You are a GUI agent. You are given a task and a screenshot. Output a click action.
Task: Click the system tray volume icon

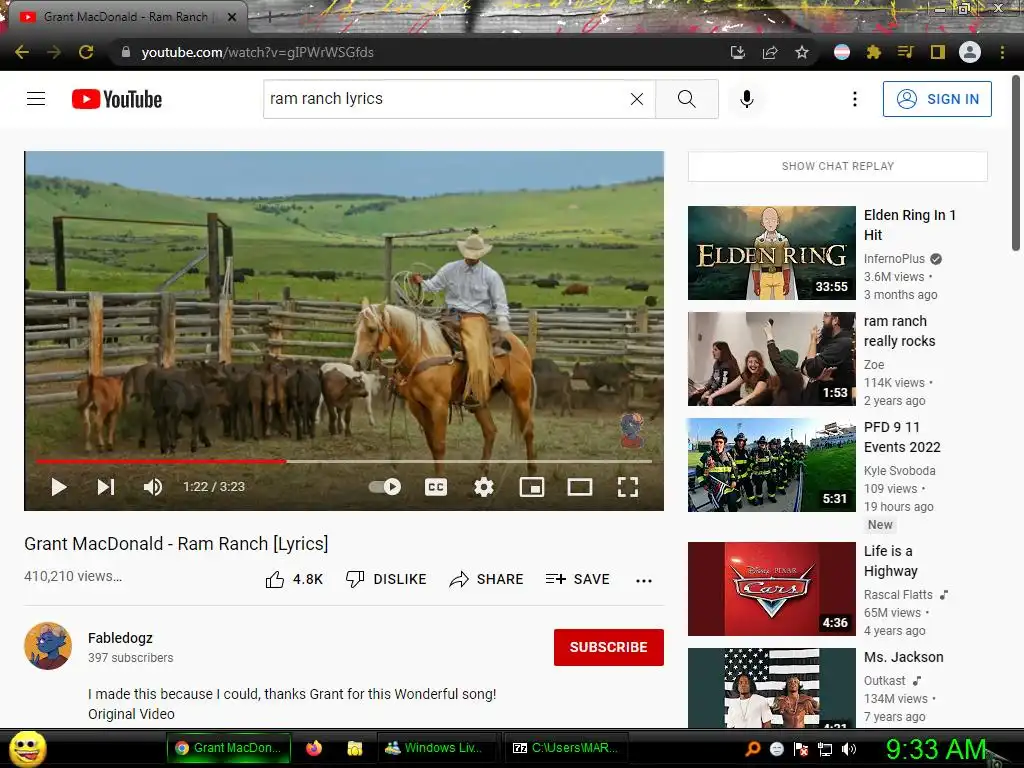tap(849, 749)
